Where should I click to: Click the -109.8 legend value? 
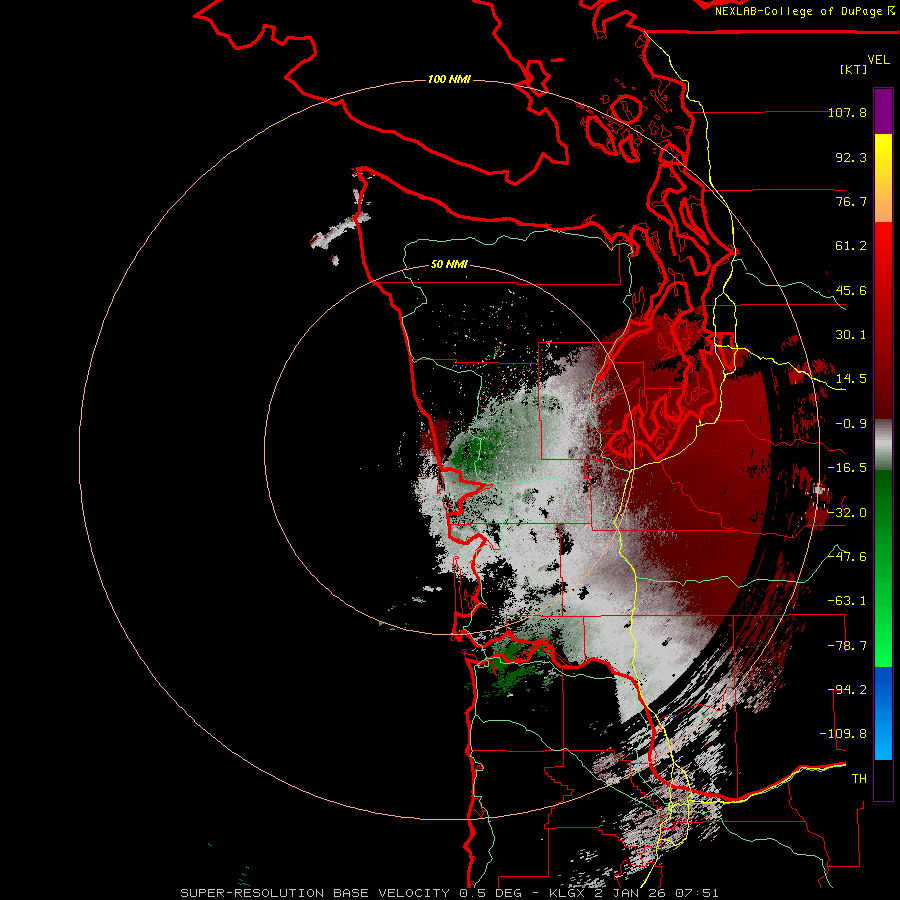click(844, 734)
